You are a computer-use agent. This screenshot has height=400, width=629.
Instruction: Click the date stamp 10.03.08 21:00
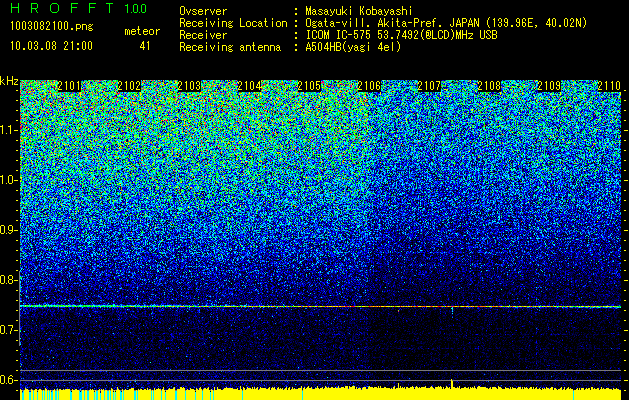pos(52,46)
